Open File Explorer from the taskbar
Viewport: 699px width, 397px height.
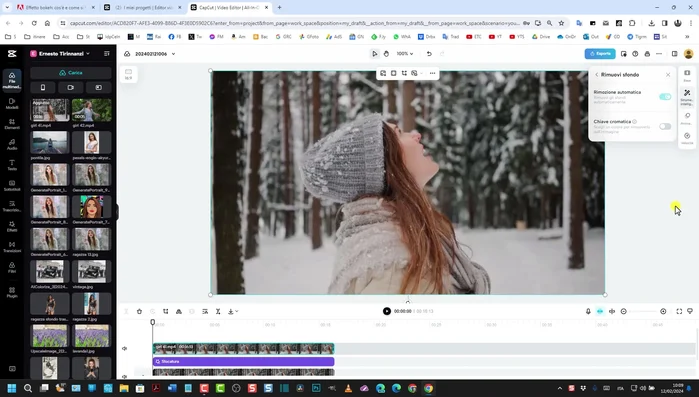(124, 388)
